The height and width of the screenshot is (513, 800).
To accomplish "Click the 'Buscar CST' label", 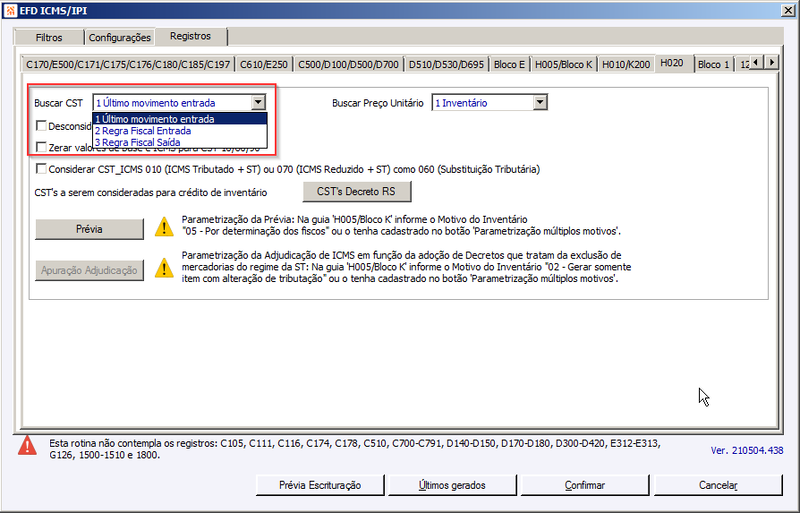I will tap(58, 103).
